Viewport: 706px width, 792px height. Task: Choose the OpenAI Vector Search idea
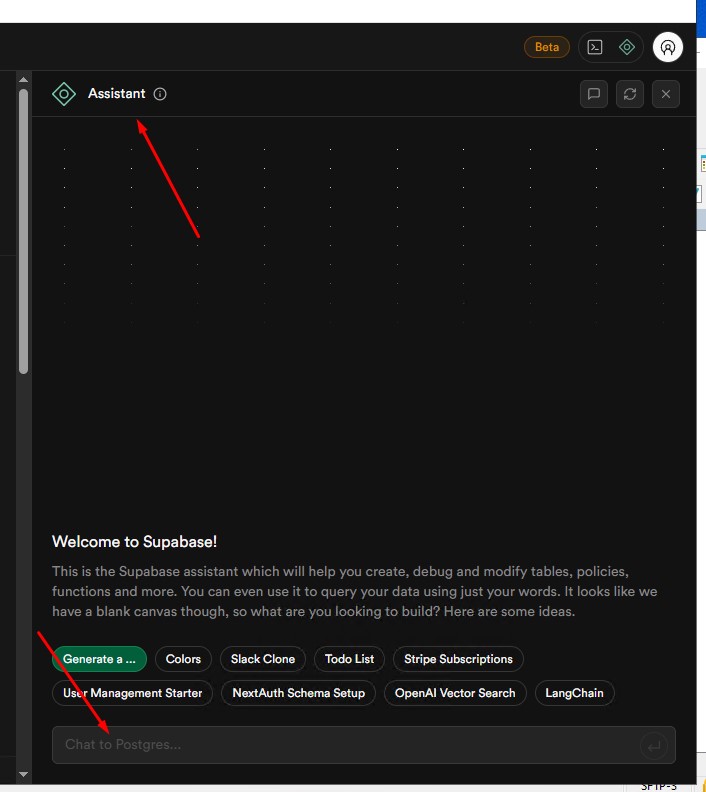coord(455,692)
